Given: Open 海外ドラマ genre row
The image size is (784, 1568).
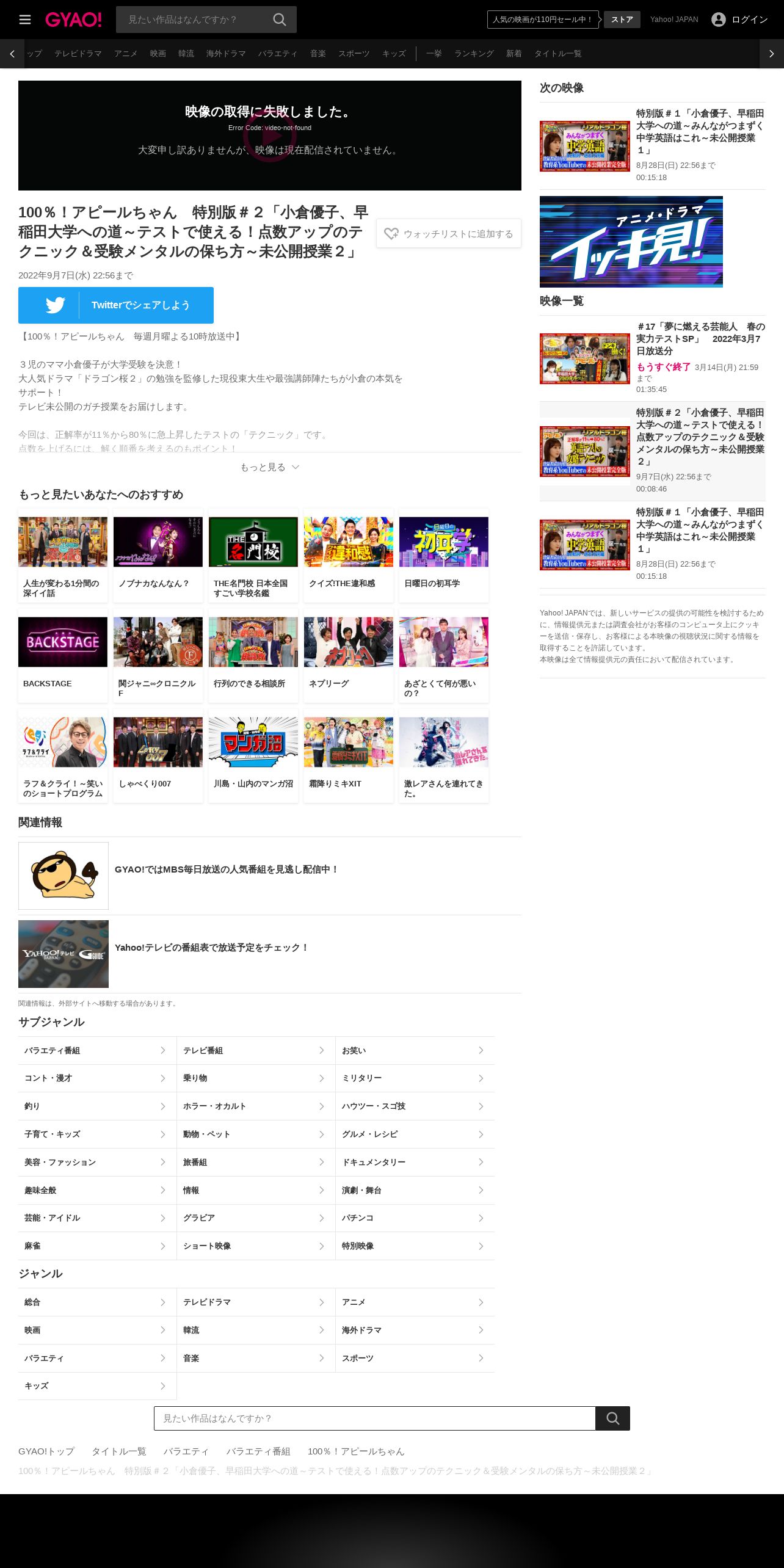Looking at the screenshot, I should point(415,1330).
